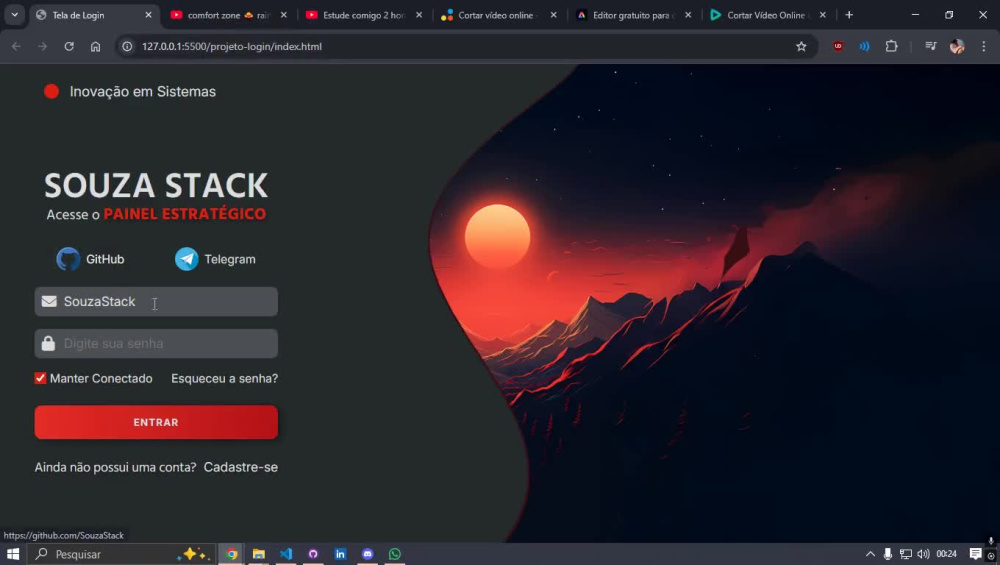Open the media control icon in toolbar
The width and height of the screenshot is (1000, 565).
tap(930, 46)
